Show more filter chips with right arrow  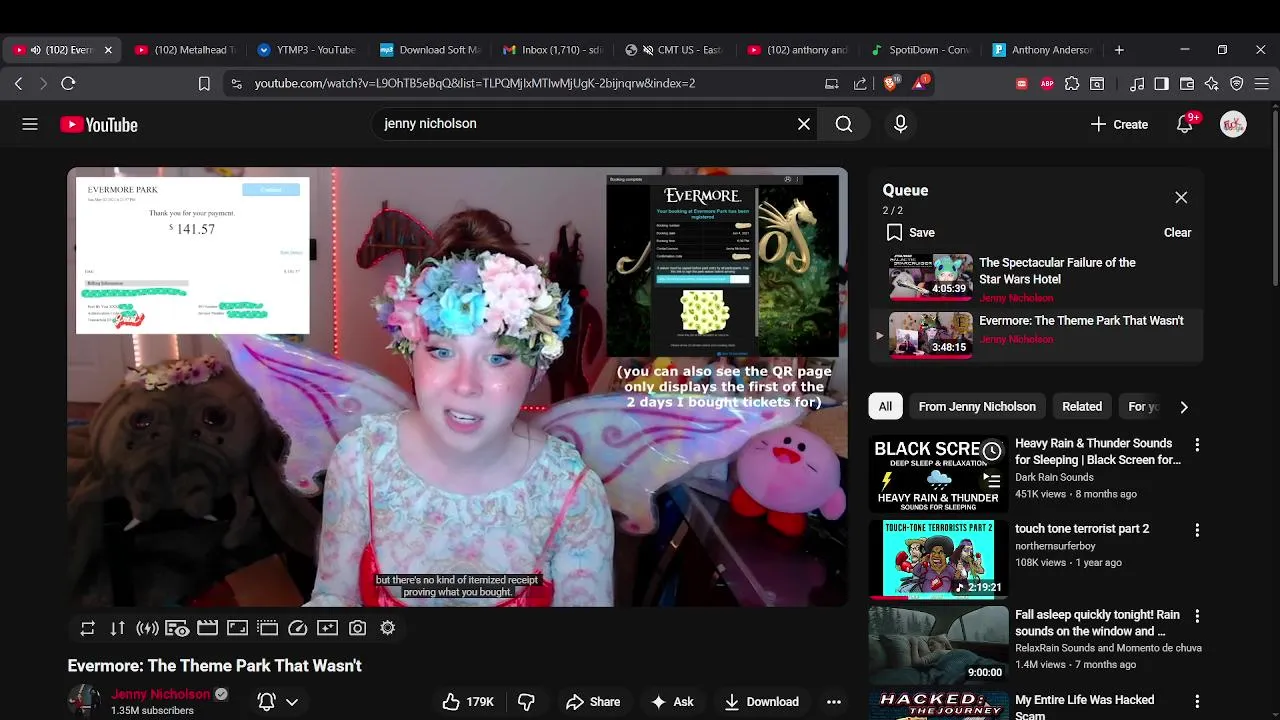click(x=1184, y=407)
